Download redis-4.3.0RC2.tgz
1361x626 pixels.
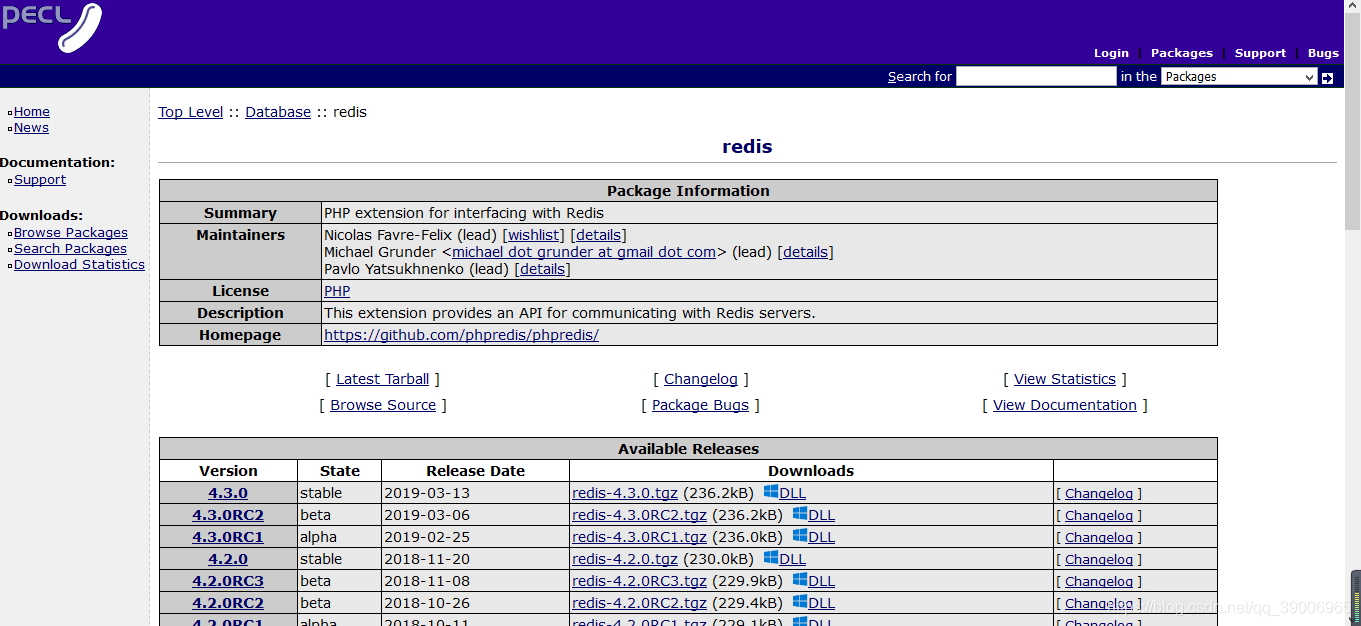click(639, 515)
